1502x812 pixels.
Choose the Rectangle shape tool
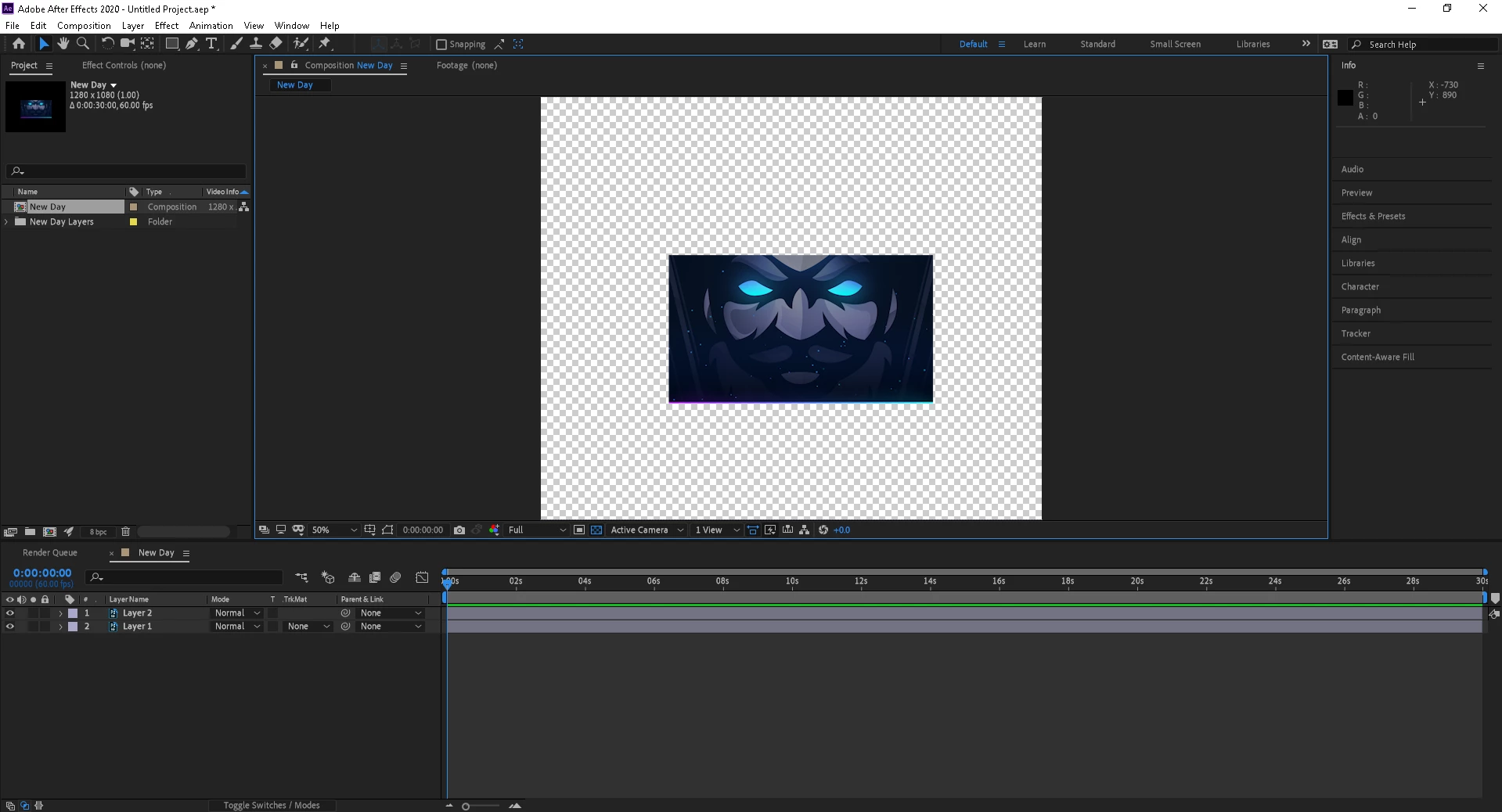tap(172, 44)
